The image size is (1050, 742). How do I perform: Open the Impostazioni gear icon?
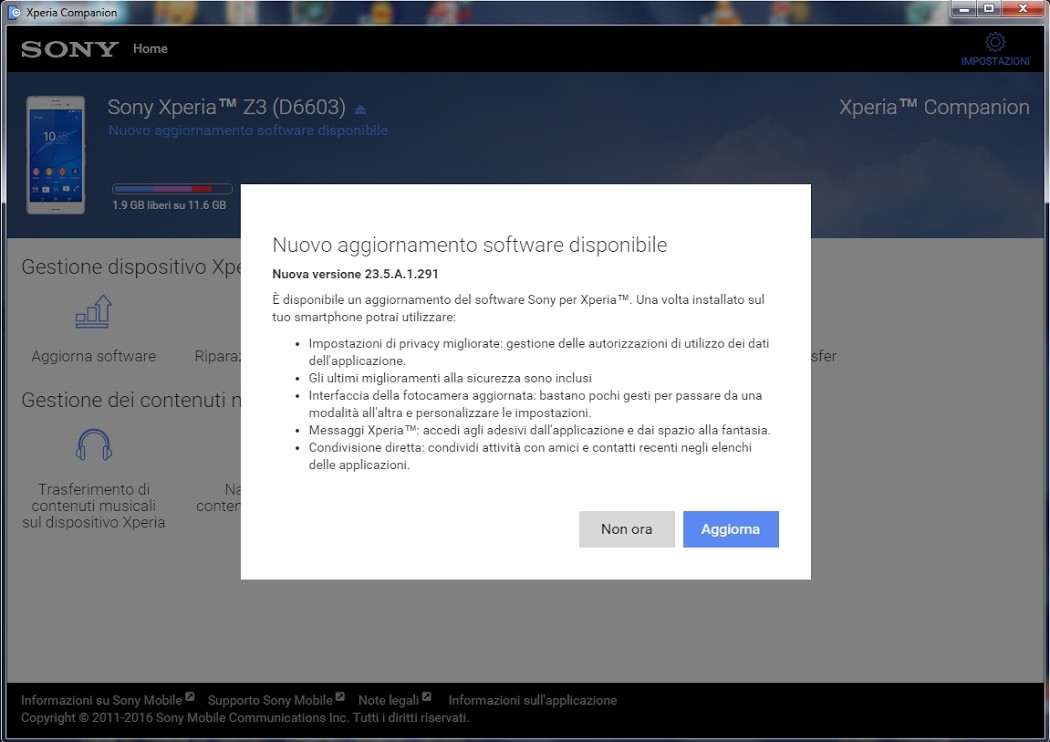pyautogui.click(x=995, y=42)
